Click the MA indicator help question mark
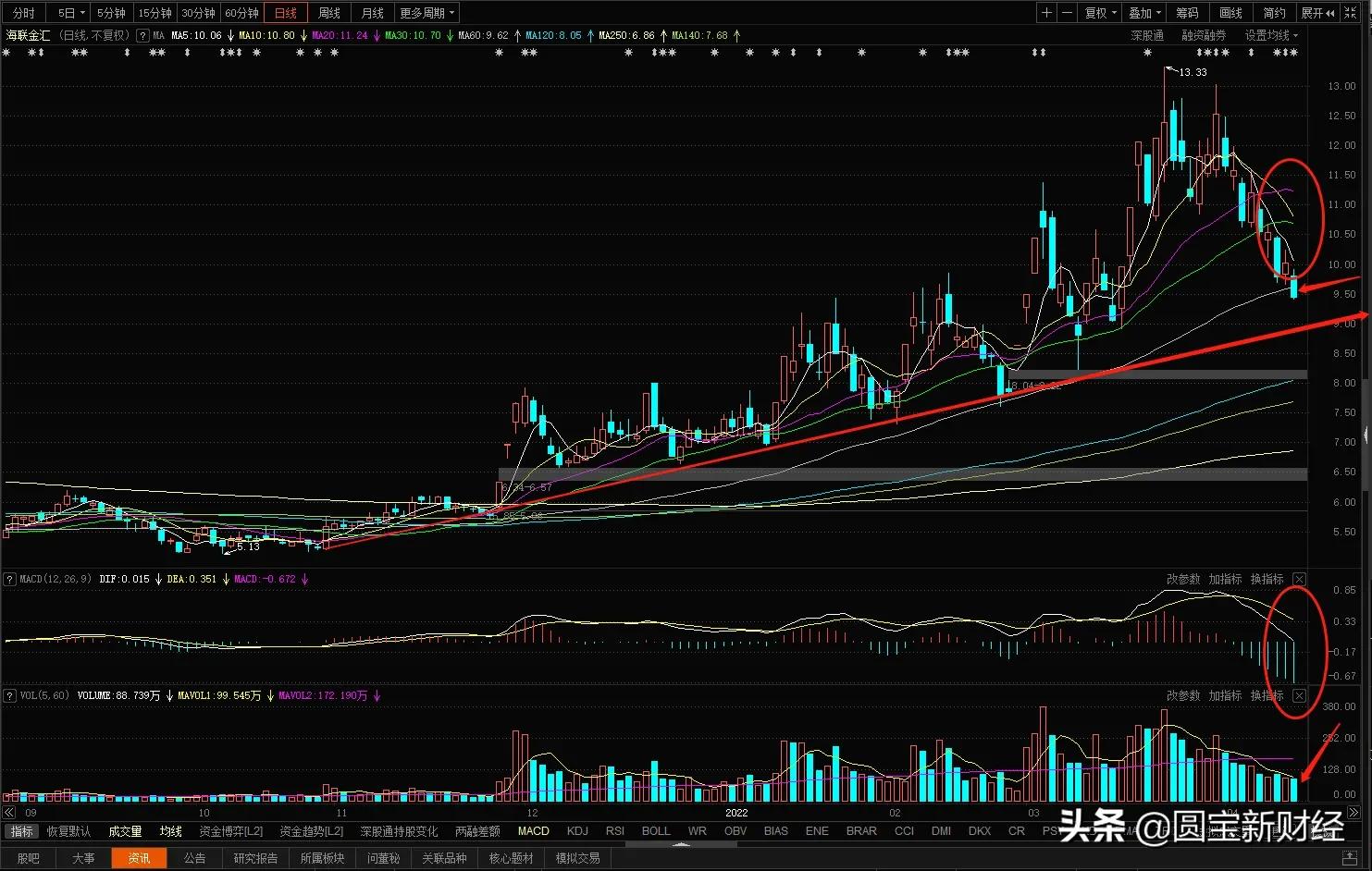 pyautogui.click(x=142, y=36)
